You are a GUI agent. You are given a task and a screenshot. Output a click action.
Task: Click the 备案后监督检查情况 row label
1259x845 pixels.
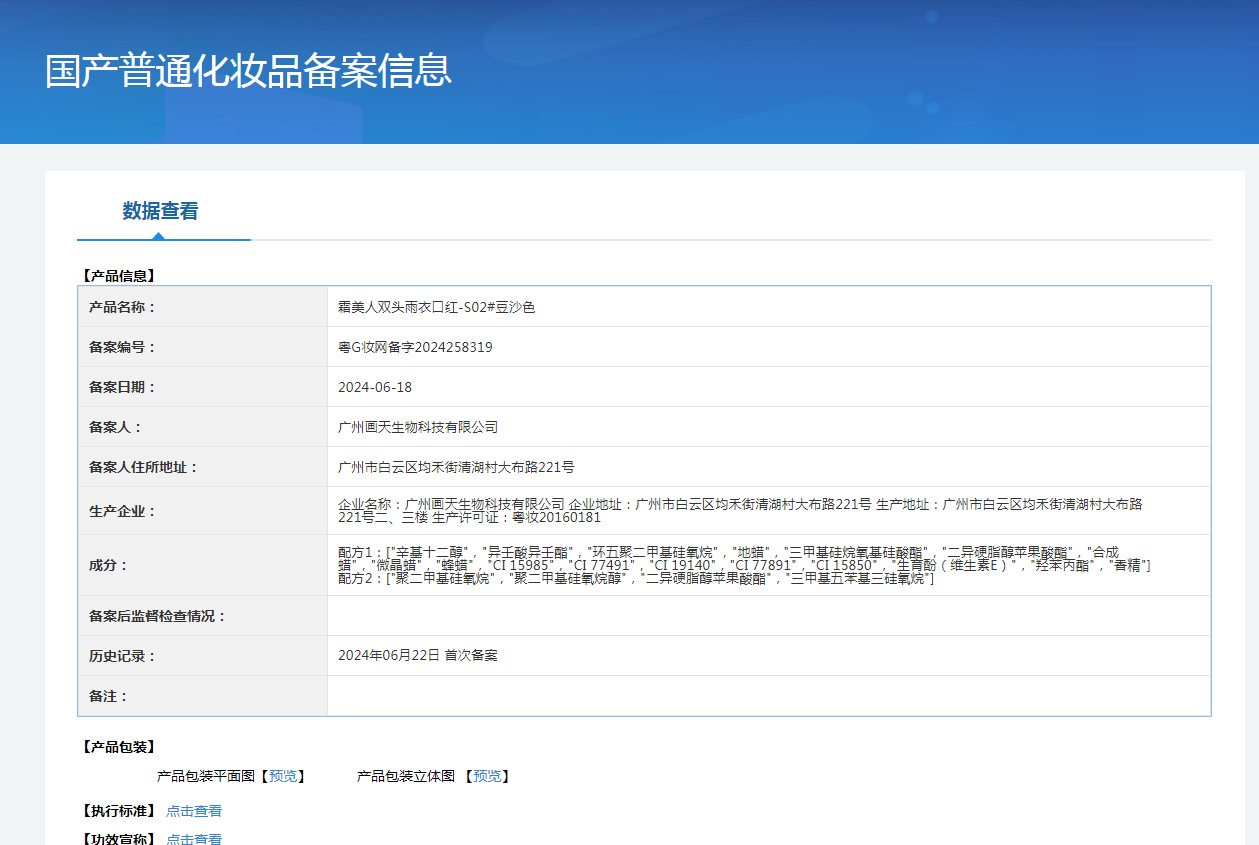[158, 616]
